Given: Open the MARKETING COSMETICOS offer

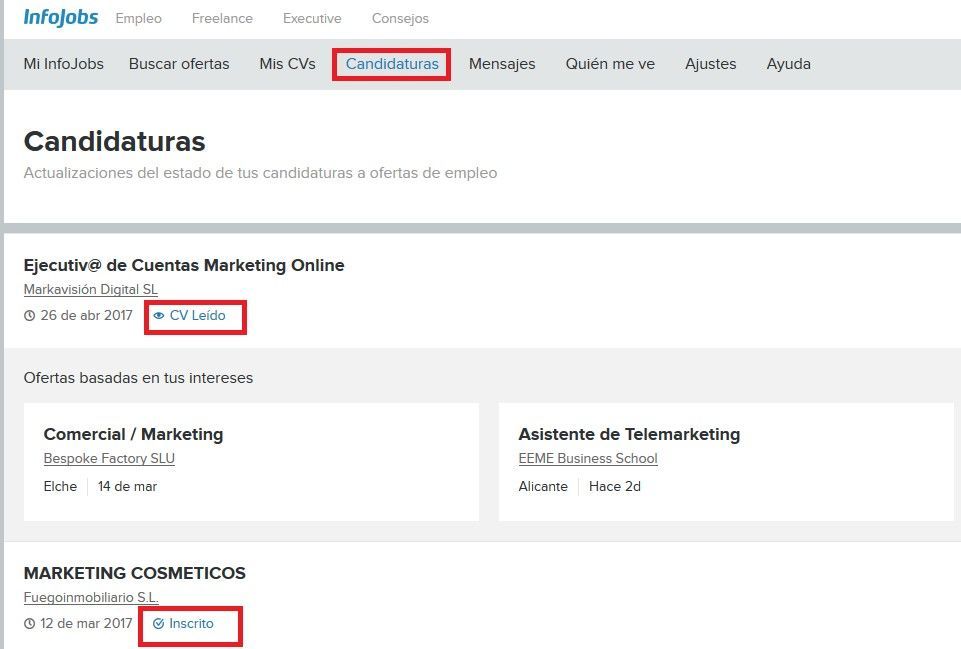Looking at the screenshot, I should coord(135,573).
